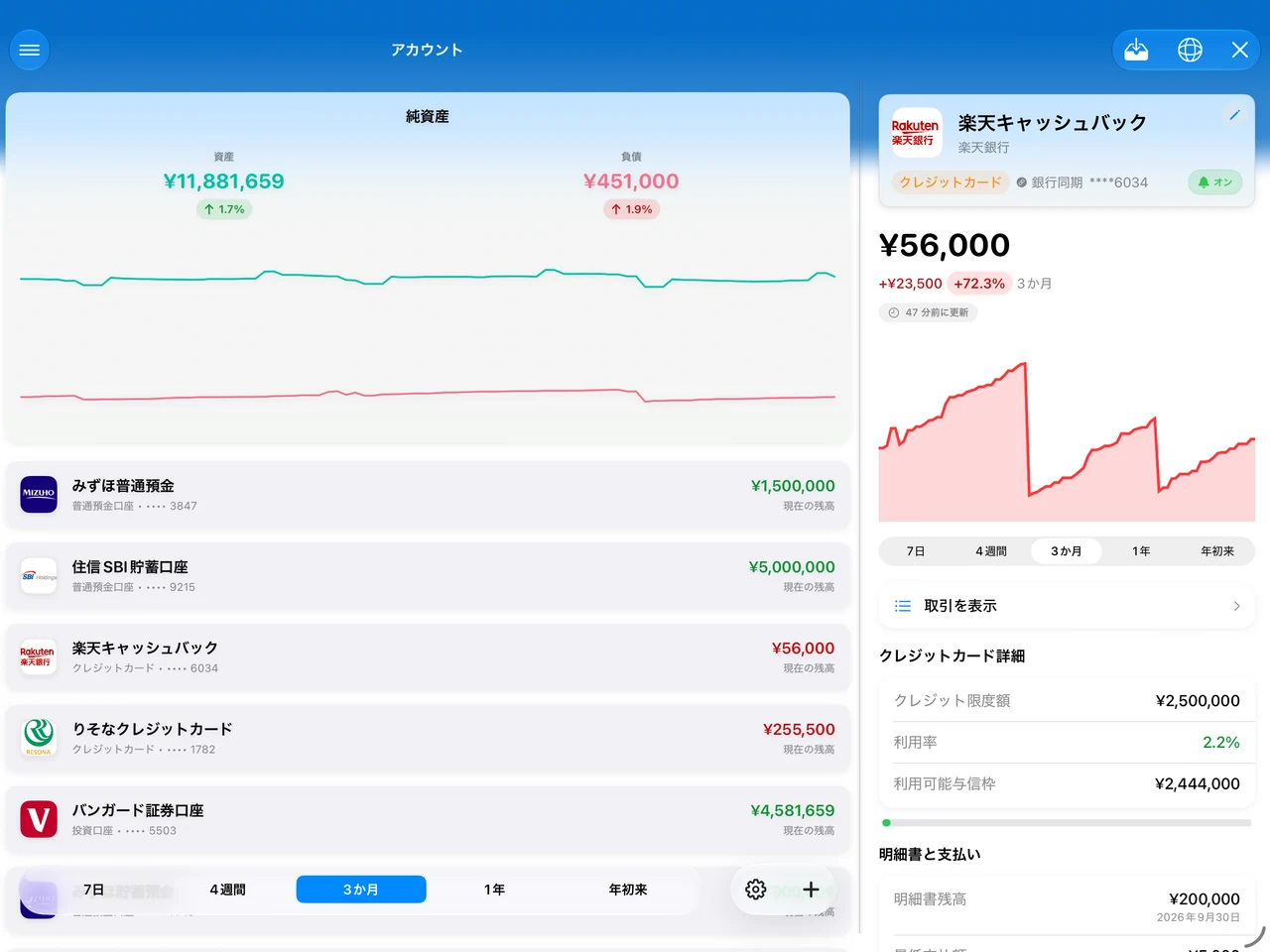The height and width of the screenshot is (952, 1270).
Task: Open settings gear in bottom bar
Action: click(756, 890)
